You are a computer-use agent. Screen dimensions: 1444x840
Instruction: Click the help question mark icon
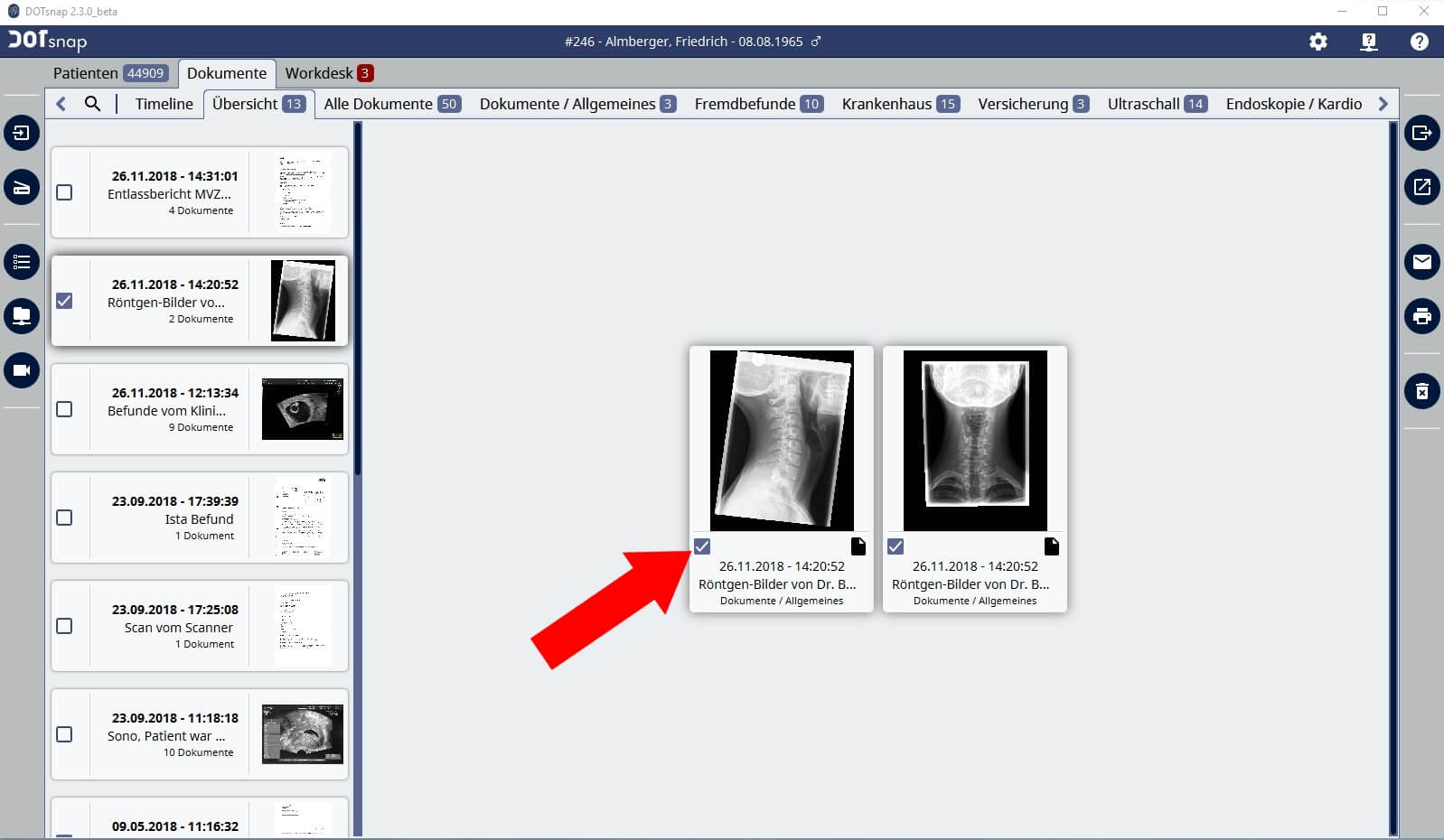[1419, 42]
